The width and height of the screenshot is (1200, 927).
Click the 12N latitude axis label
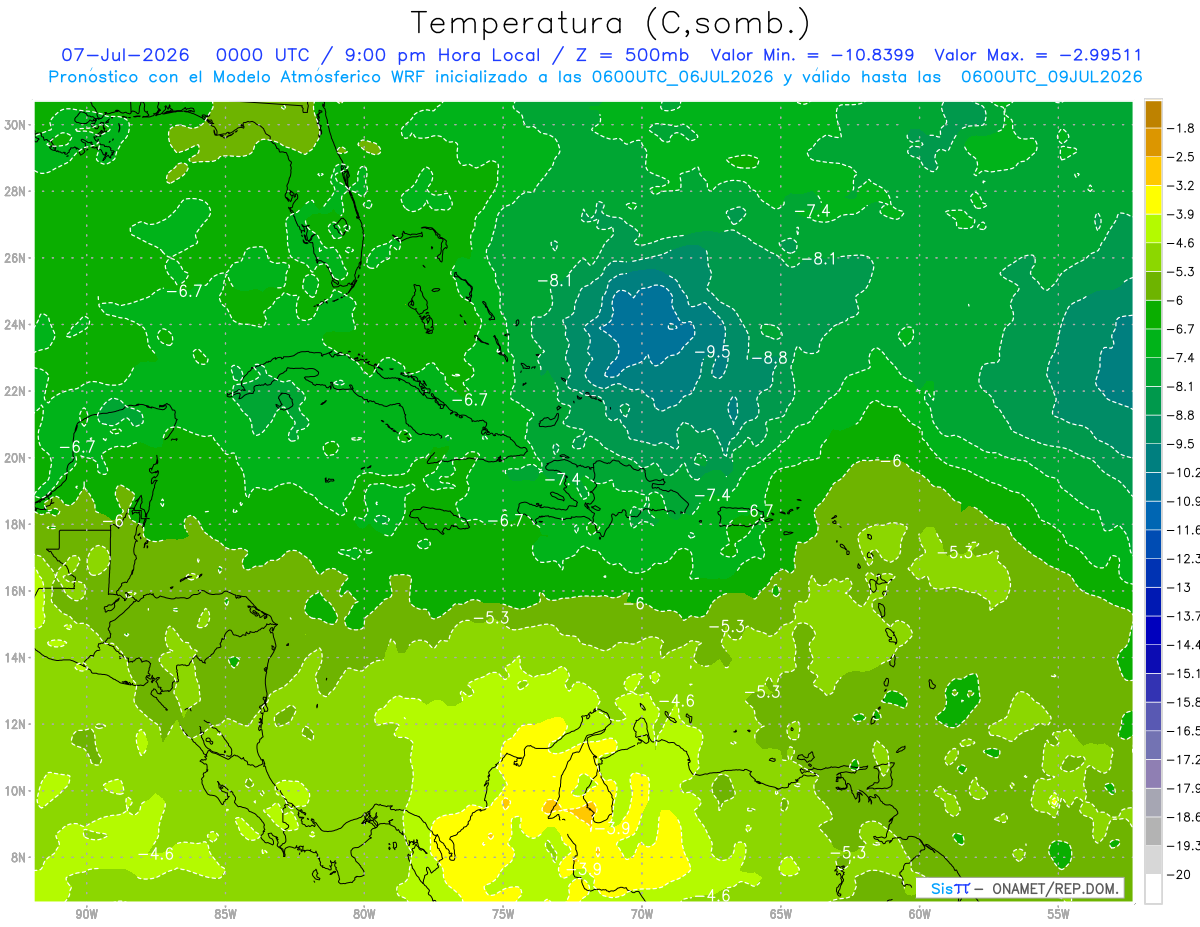pos(16,724)
